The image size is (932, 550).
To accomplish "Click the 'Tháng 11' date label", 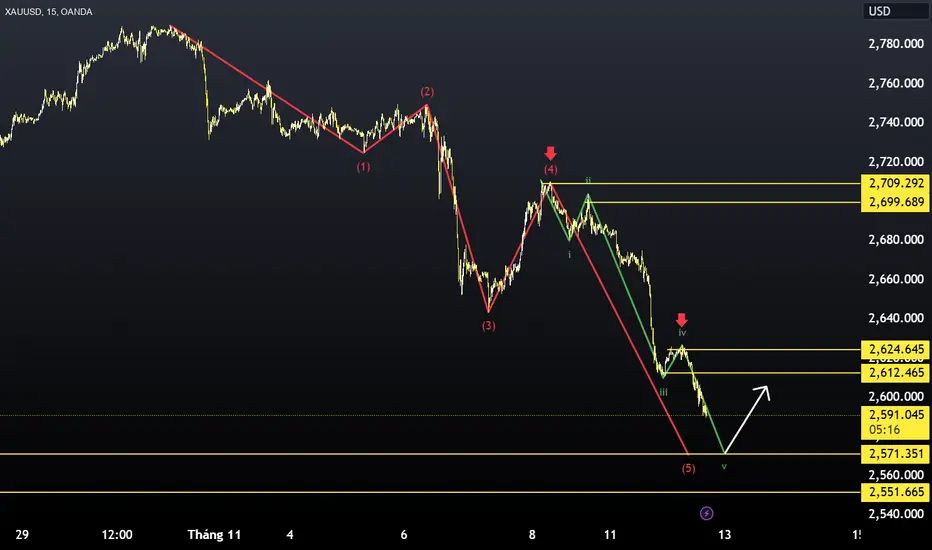I will [x=214, y=535].
